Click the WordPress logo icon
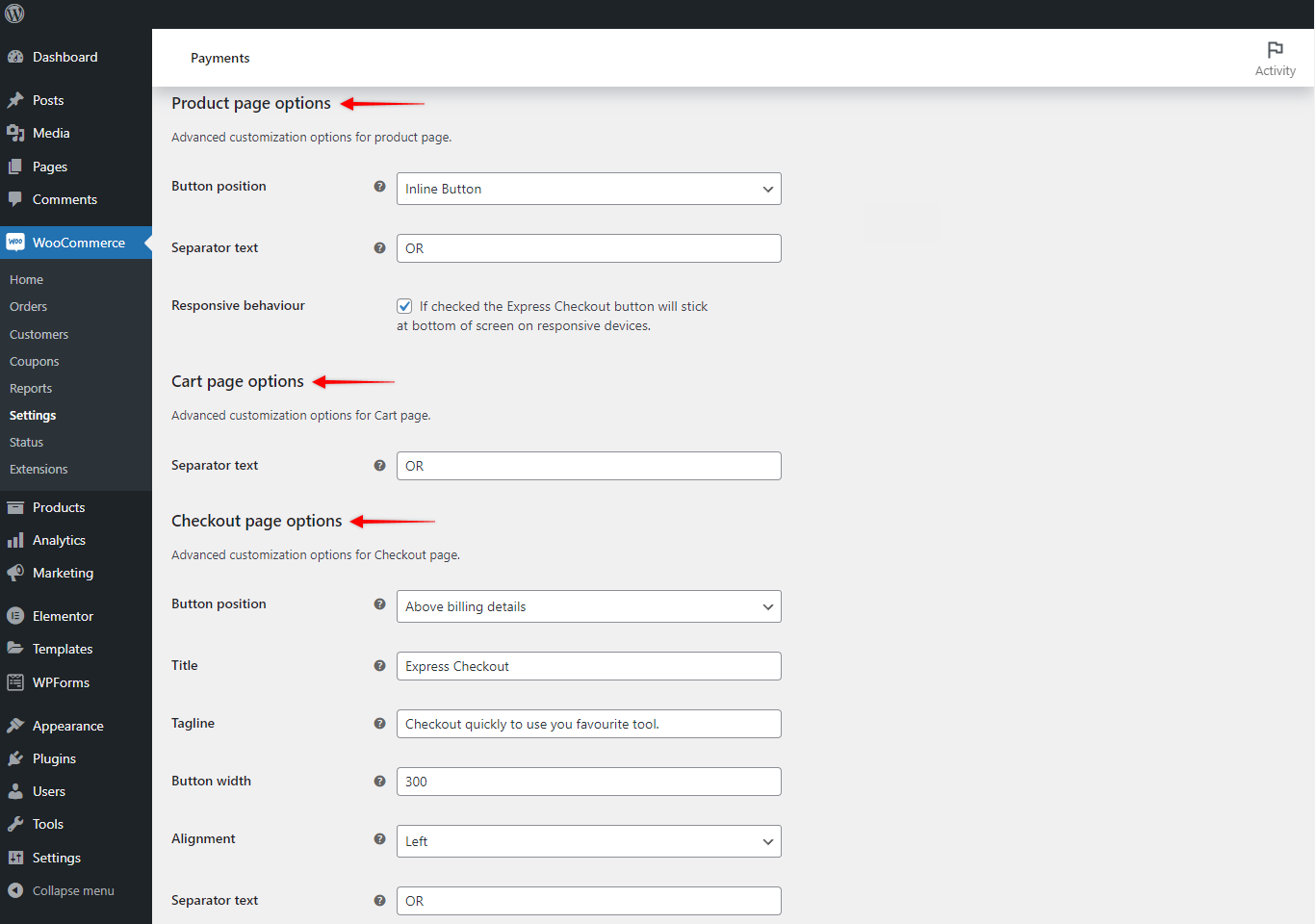 (14, 13)
